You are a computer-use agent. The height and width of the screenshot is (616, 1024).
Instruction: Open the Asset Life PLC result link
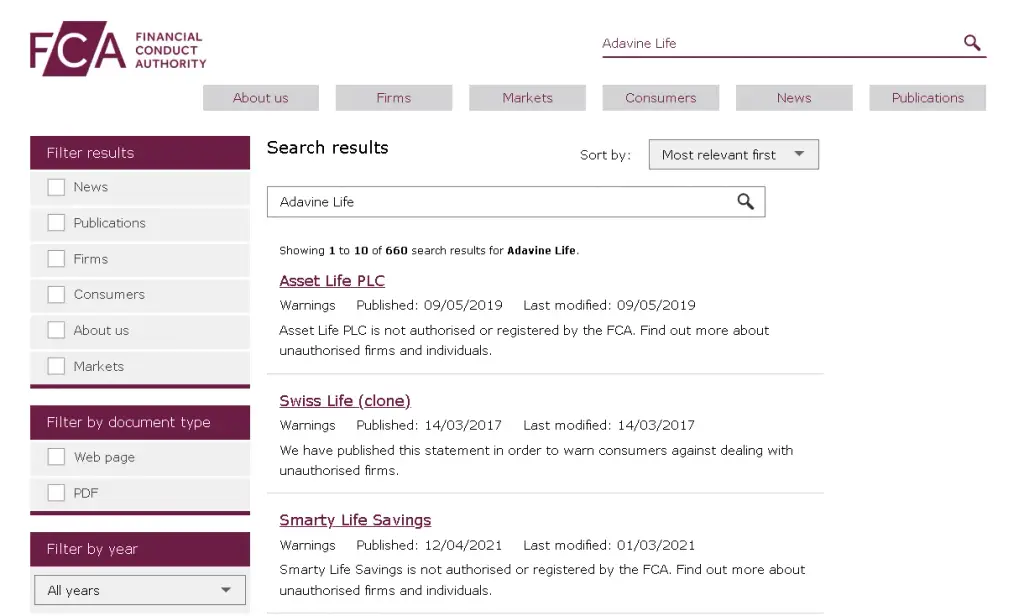332,281
